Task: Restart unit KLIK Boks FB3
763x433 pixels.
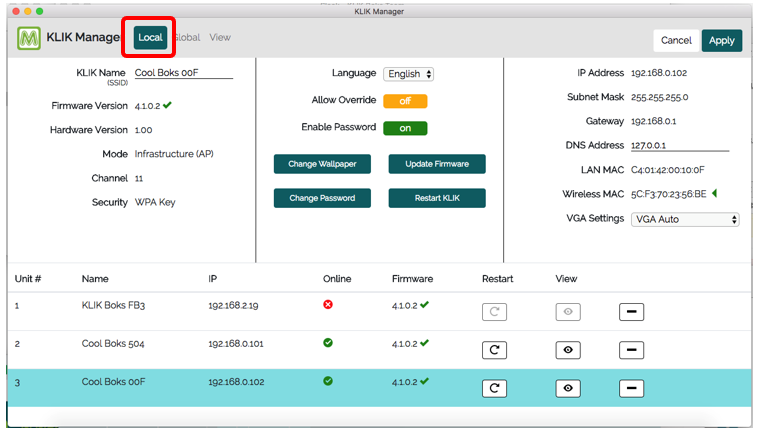Action: pyautogui.click(x=494, y=312)
